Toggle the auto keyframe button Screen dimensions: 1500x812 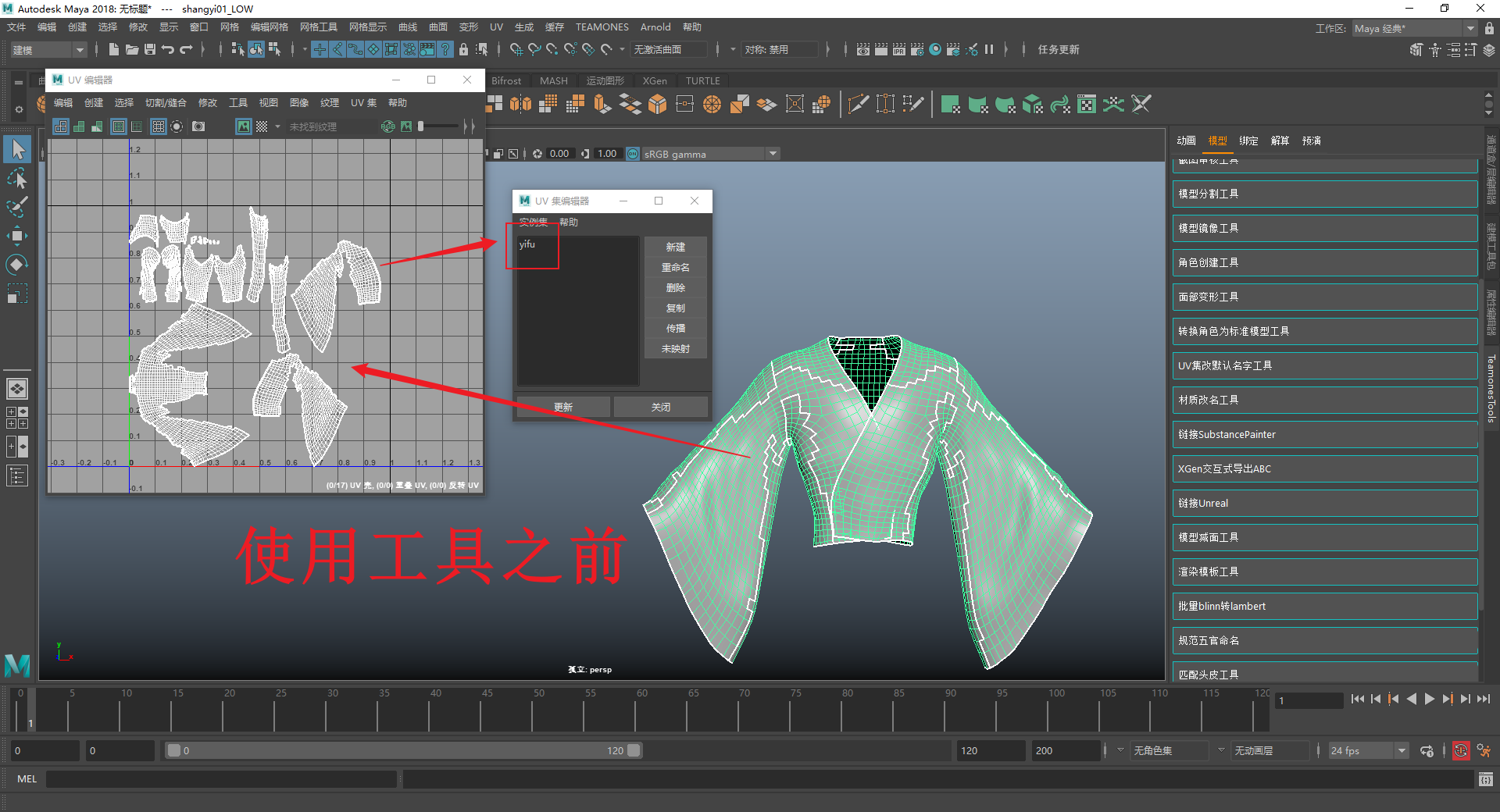coord(1460,751)
